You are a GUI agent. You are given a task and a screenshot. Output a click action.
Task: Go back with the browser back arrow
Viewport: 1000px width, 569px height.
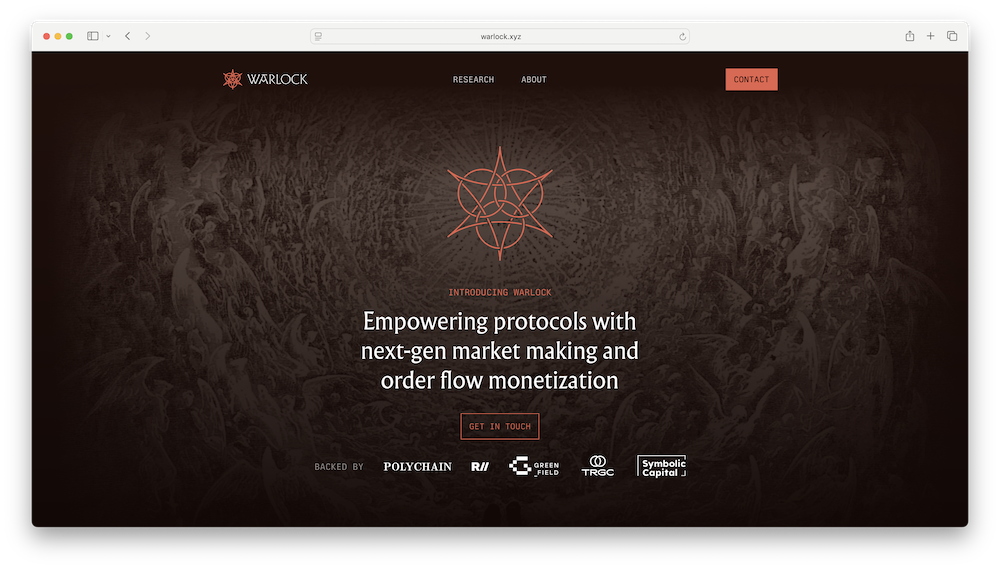click(128, 36)
